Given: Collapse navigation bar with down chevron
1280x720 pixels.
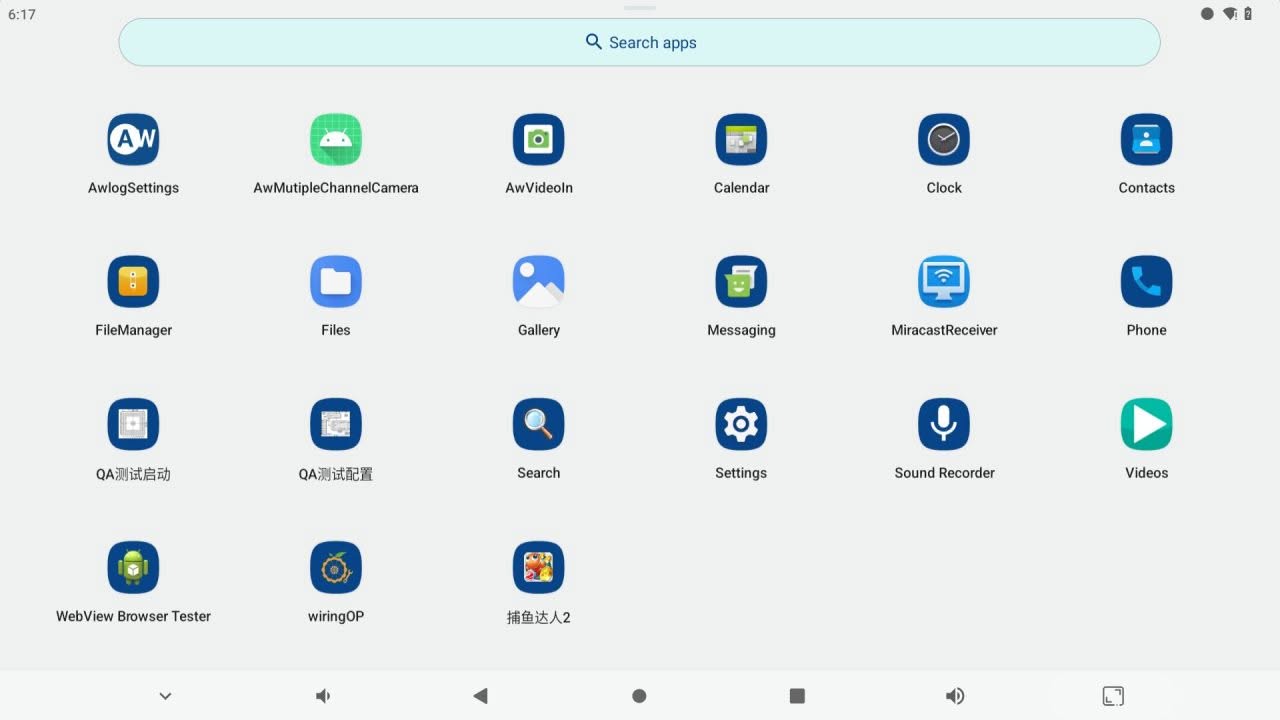Looking at the screenshot, I should [166, 696].
